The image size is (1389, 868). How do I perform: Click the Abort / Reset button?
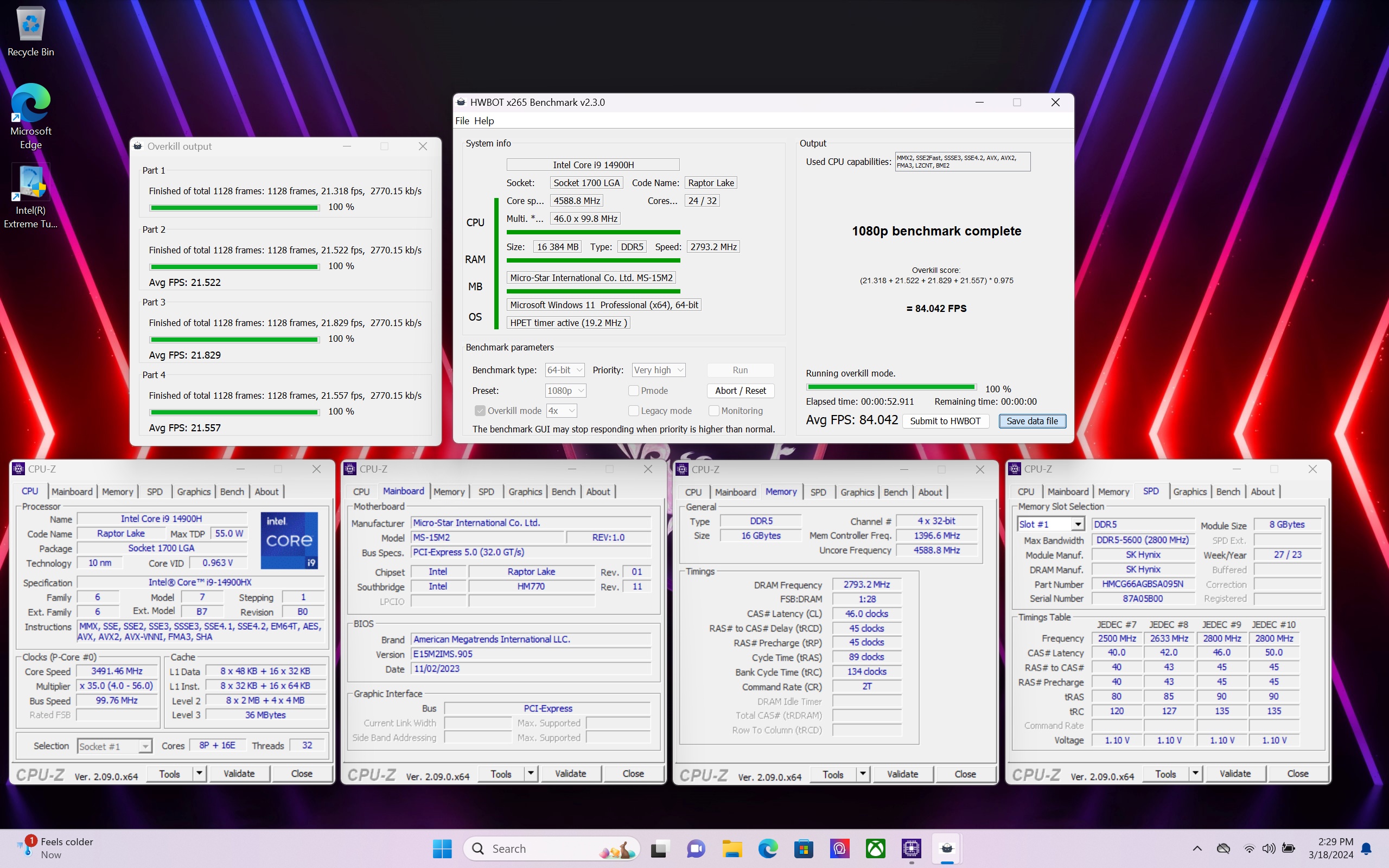[741, 391]
